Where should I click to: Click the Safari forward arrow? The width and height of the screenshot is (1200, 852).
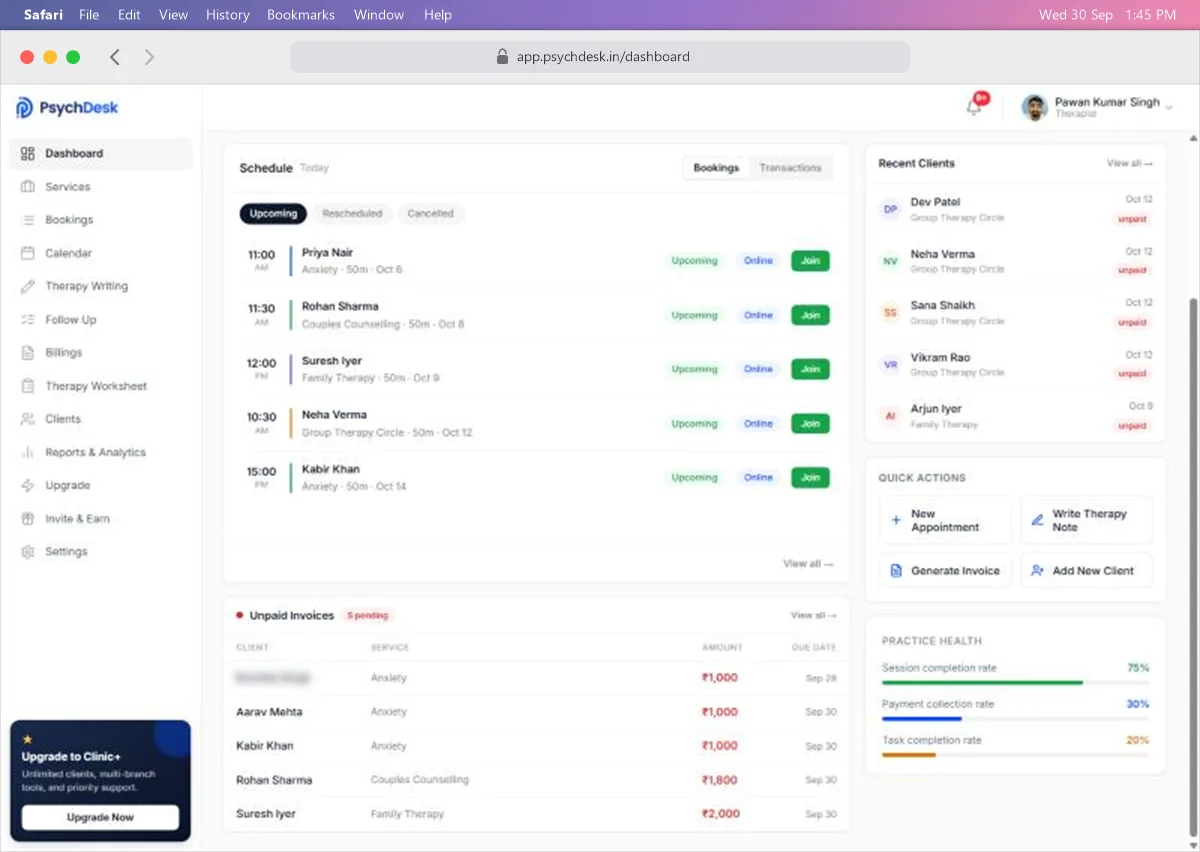pos(149,57)
